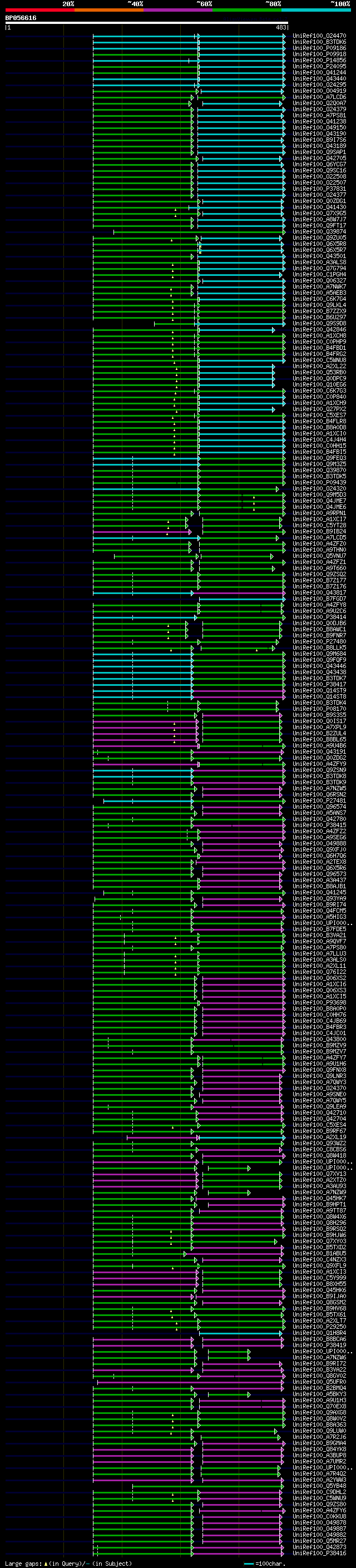356x1568 pixels.
Task: Select label UniRef100_B3TDK8
Action: [319, 776]
